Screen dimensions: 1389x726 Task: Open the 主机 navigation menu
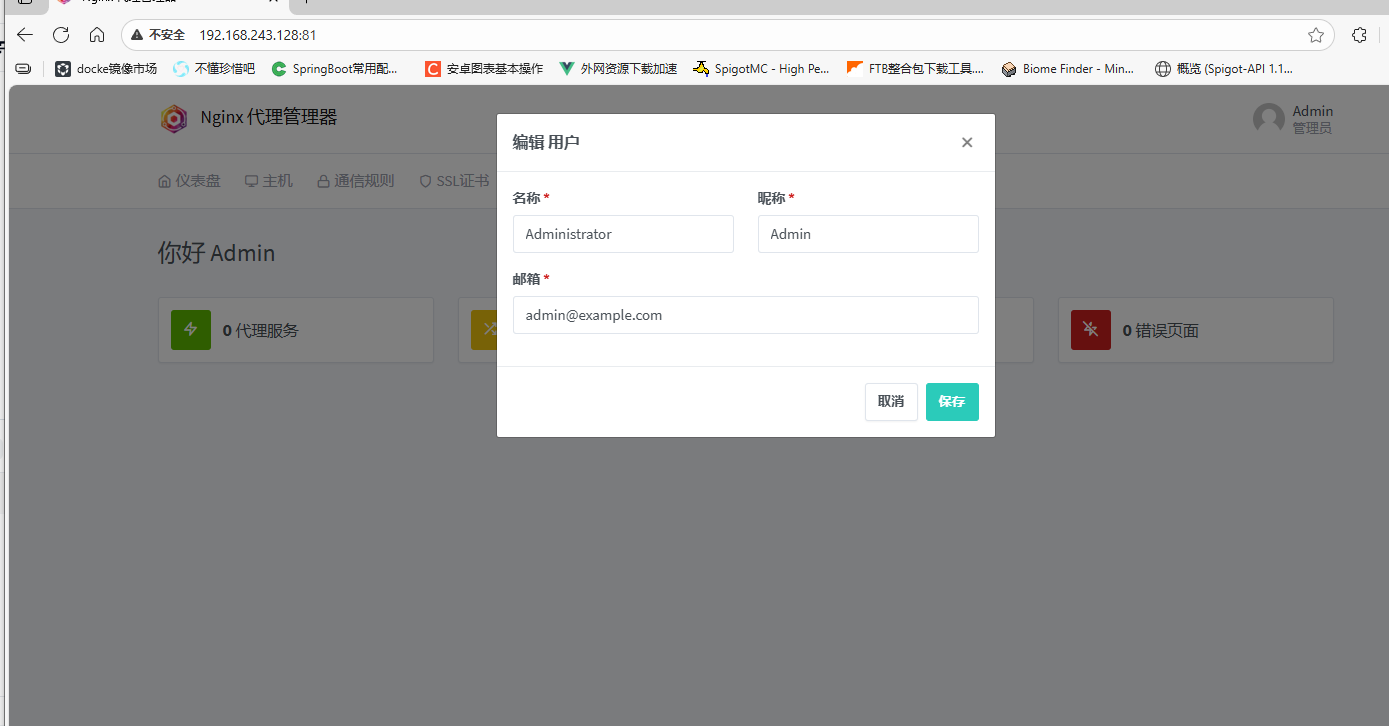coord(268,181)
